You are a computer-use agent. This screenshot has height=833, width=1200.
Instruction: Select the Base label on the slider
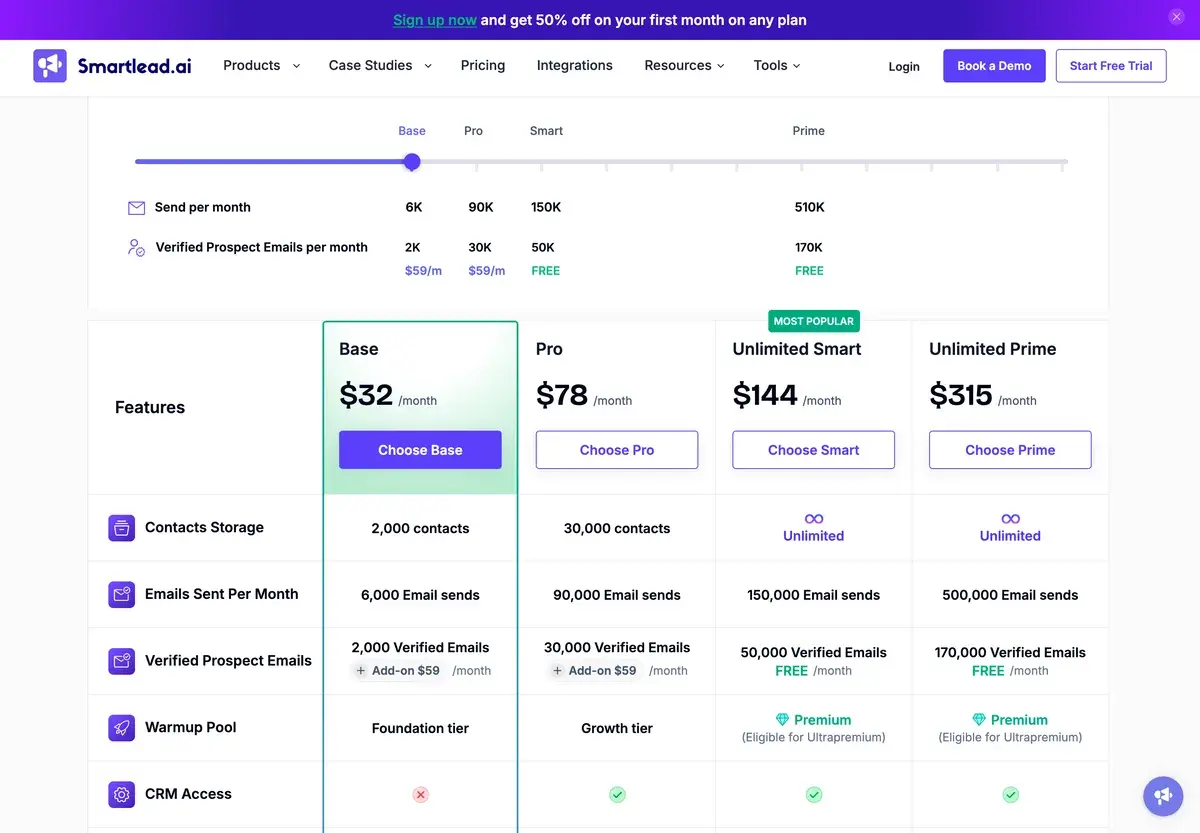412,131
